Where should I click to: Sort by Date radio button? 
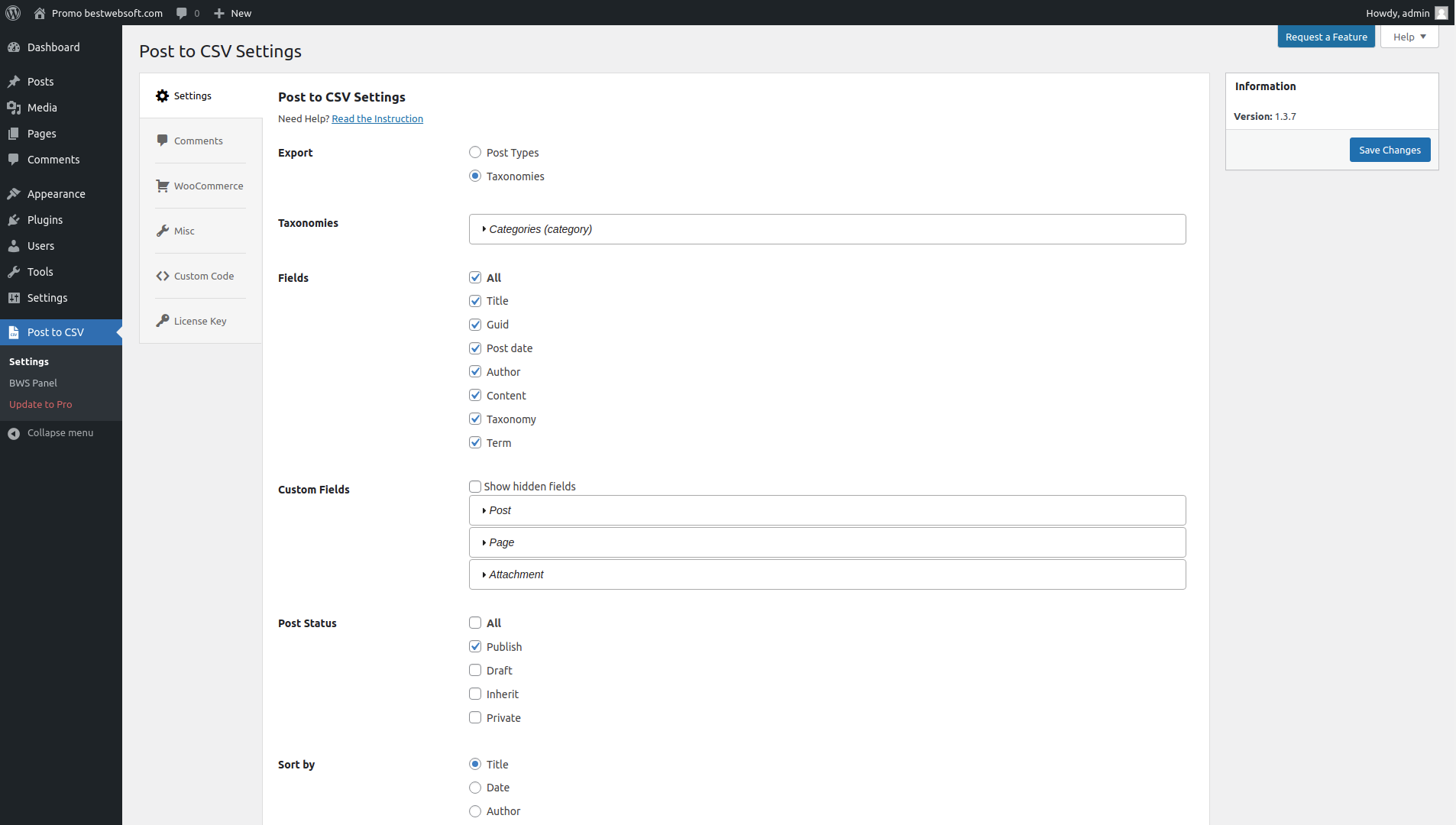pyautogui.click(x=475, y=788)
